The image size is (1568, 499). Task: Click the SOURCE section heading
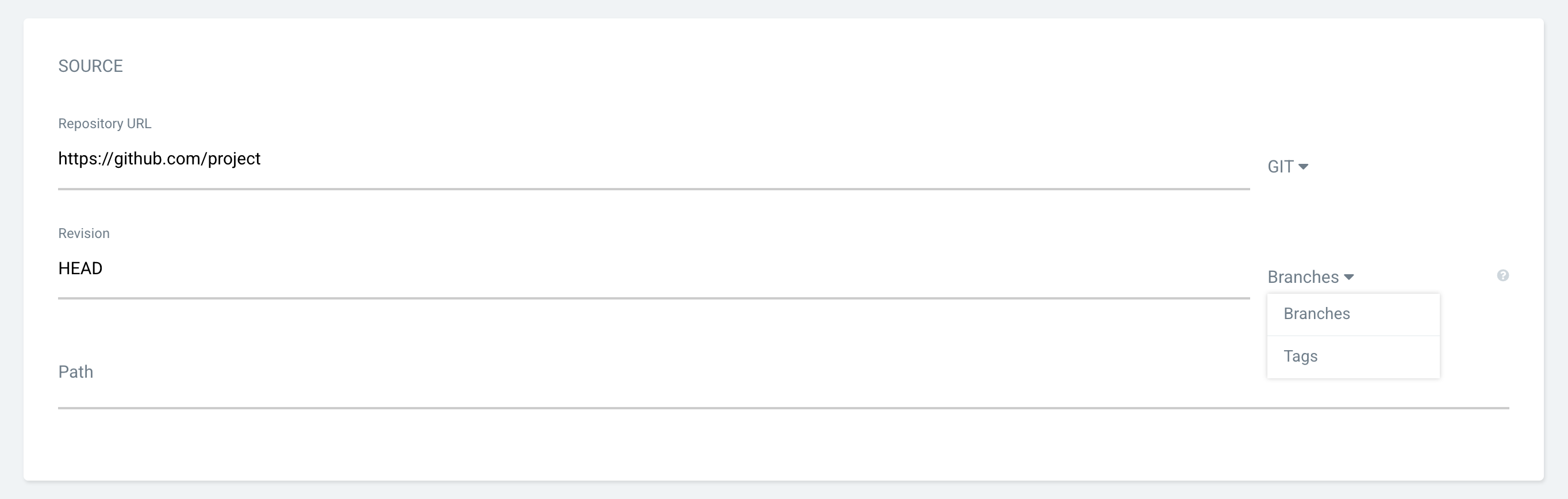click(x=90, y=66)
